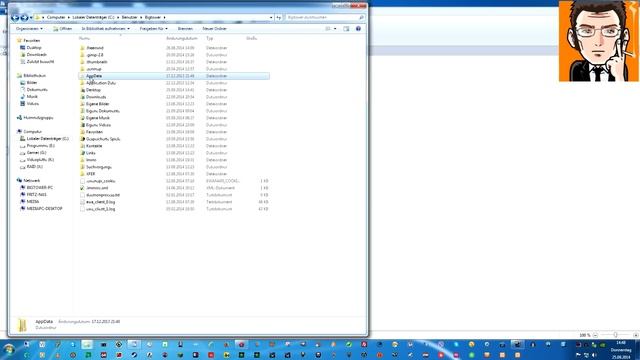Select MEDIAPC-DESKTOP under Netzwerk
Screen dimensions: 640x360
(44, 209)
